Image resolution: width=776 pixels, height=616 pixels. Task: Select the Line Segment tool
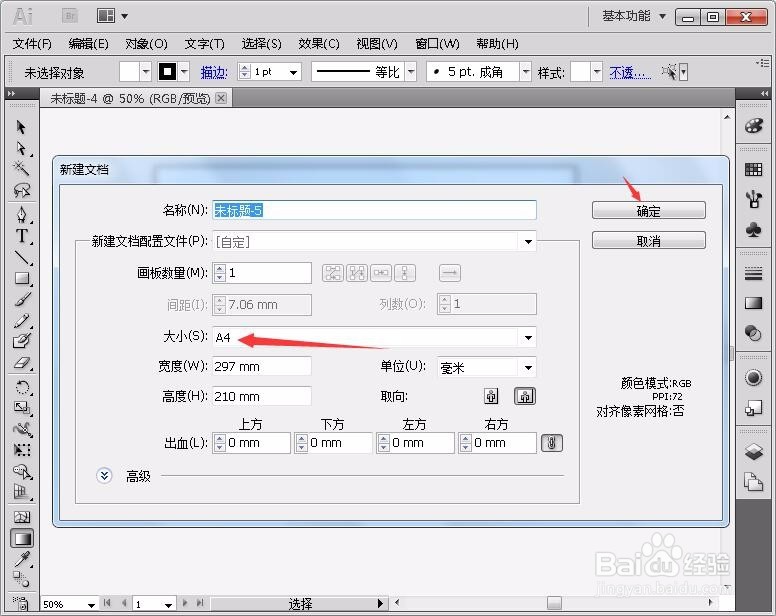tap(21, 257)
